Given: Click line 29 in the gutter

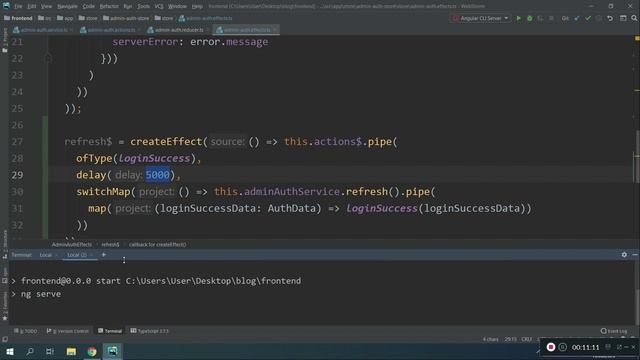Looking at the screenshot, I should [17, 175].
